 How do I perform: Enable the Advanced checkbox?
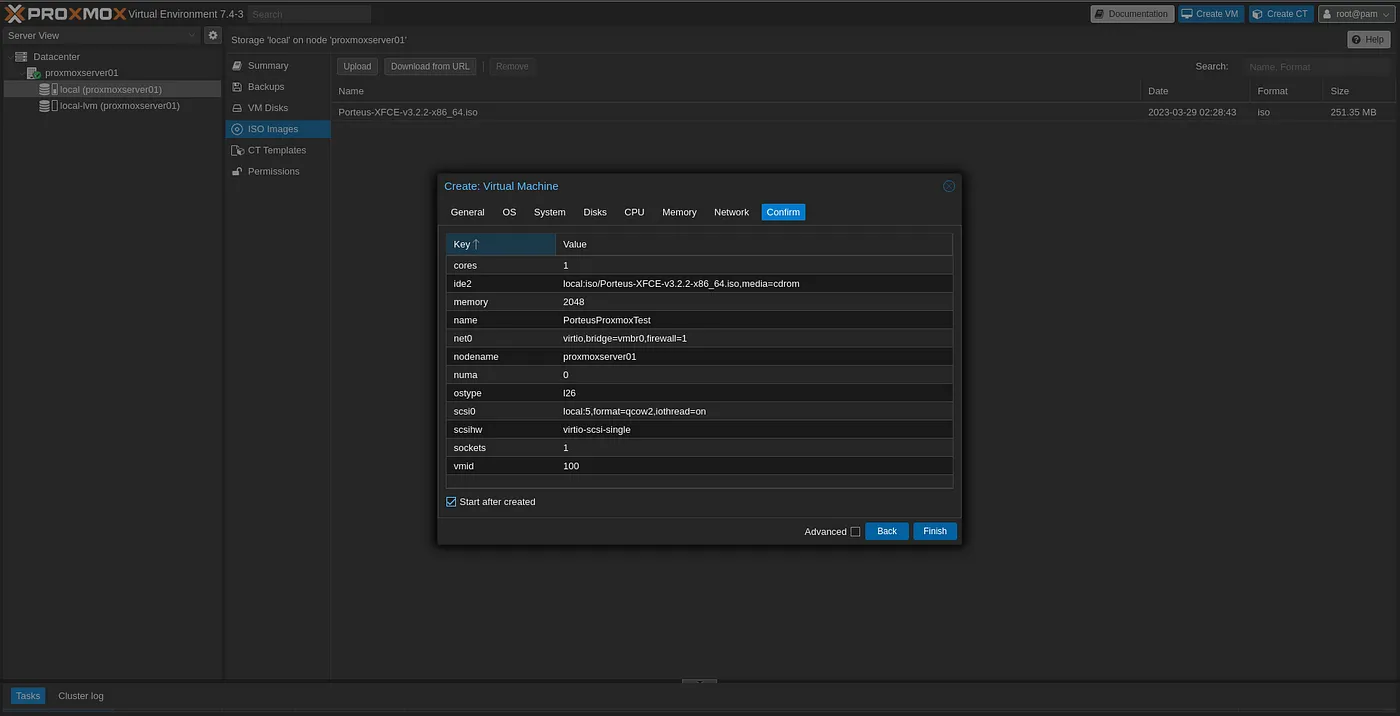click(855, 532)
